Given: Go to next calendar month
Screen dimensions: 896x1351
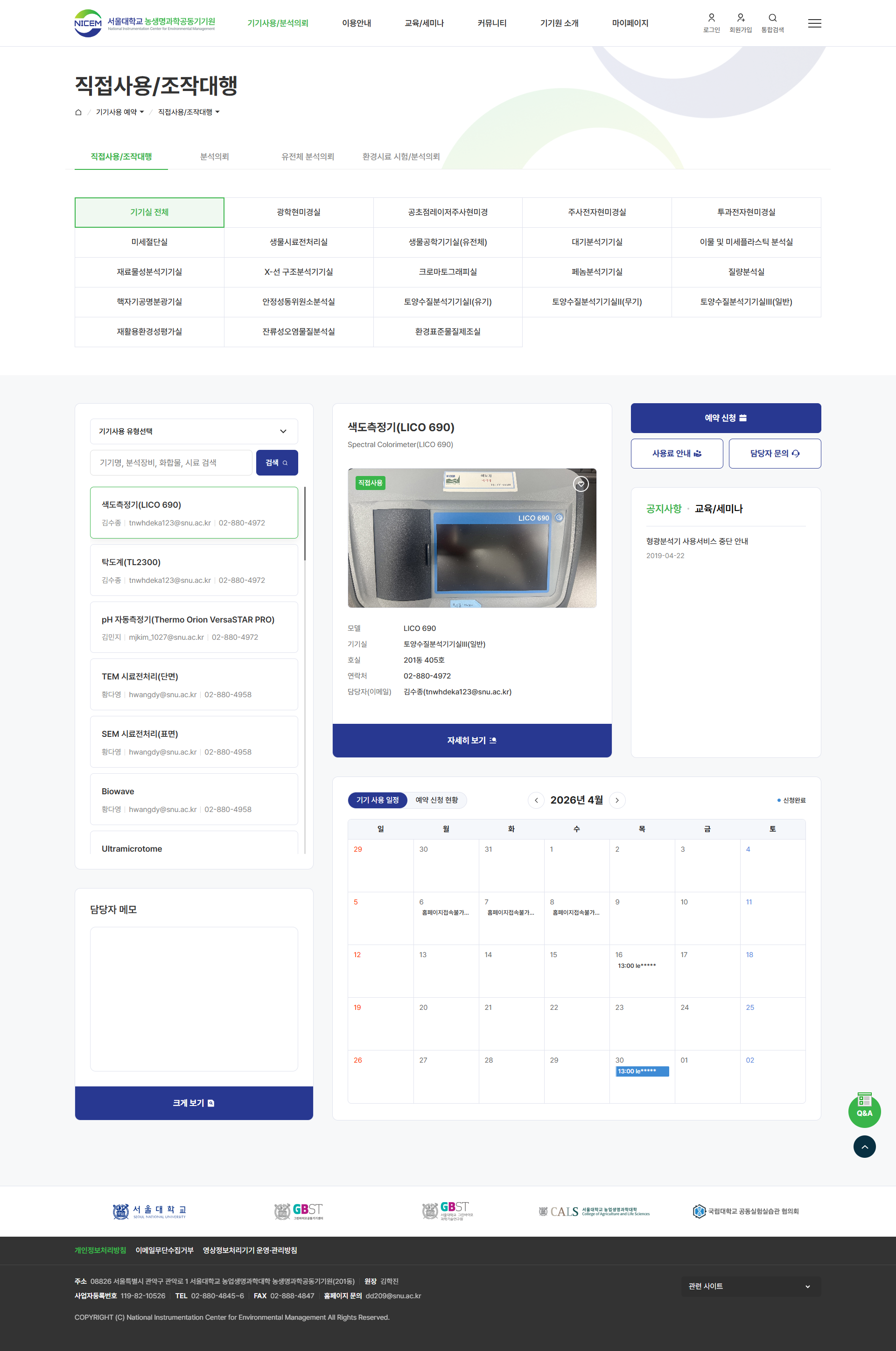Looking at the screenshot, I should pyautogui.click(x=617, y=800).
